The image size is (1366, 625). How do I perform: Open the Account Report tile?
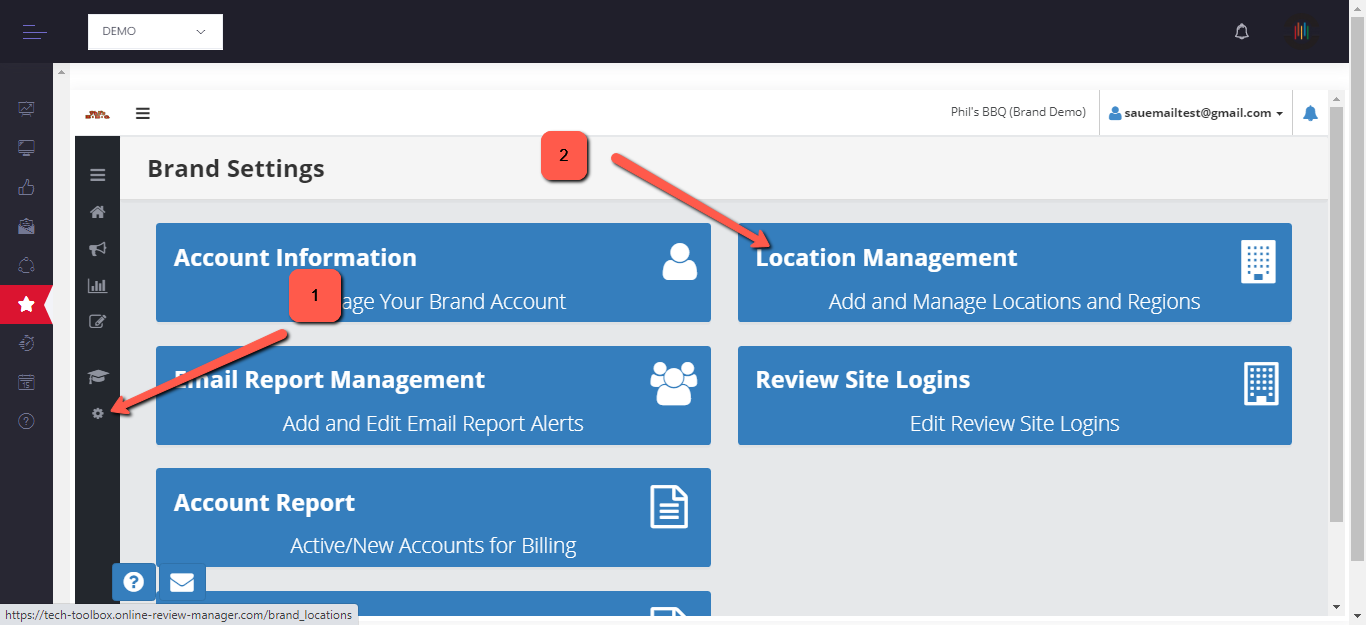pyautogui.click(x=433, y=517)
